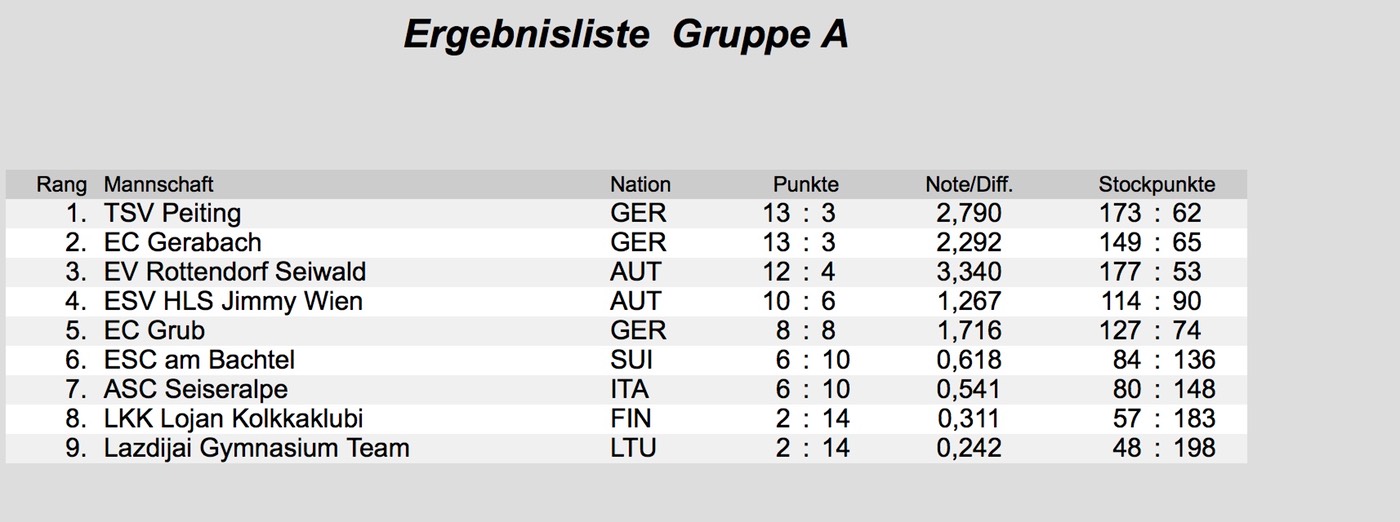This screenshot has height=522, width=1400.
Task: Click the Note/Diff. column header
Action: (969, 185)
